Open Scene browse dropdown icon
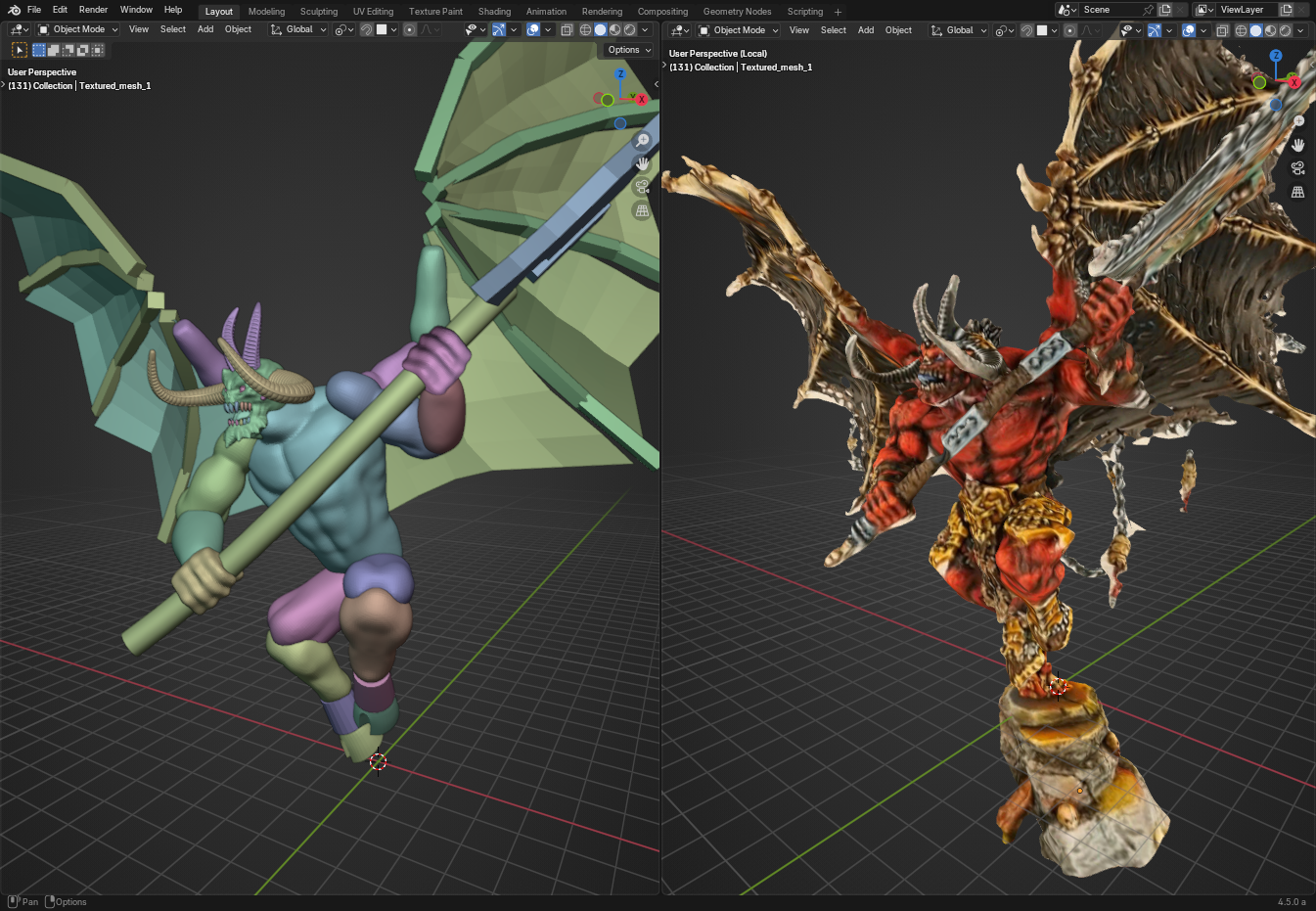The width and height of the screenshot is (1316, 911). coord(1067,10)
